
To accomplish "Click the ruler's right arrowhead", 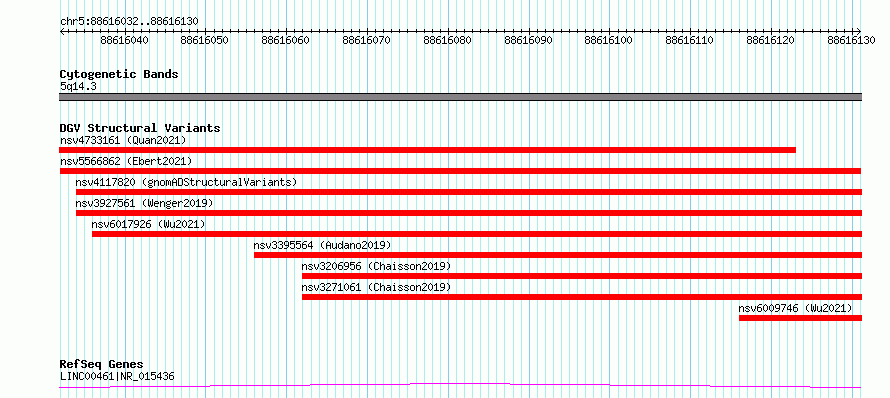I will tap(859, 31).
